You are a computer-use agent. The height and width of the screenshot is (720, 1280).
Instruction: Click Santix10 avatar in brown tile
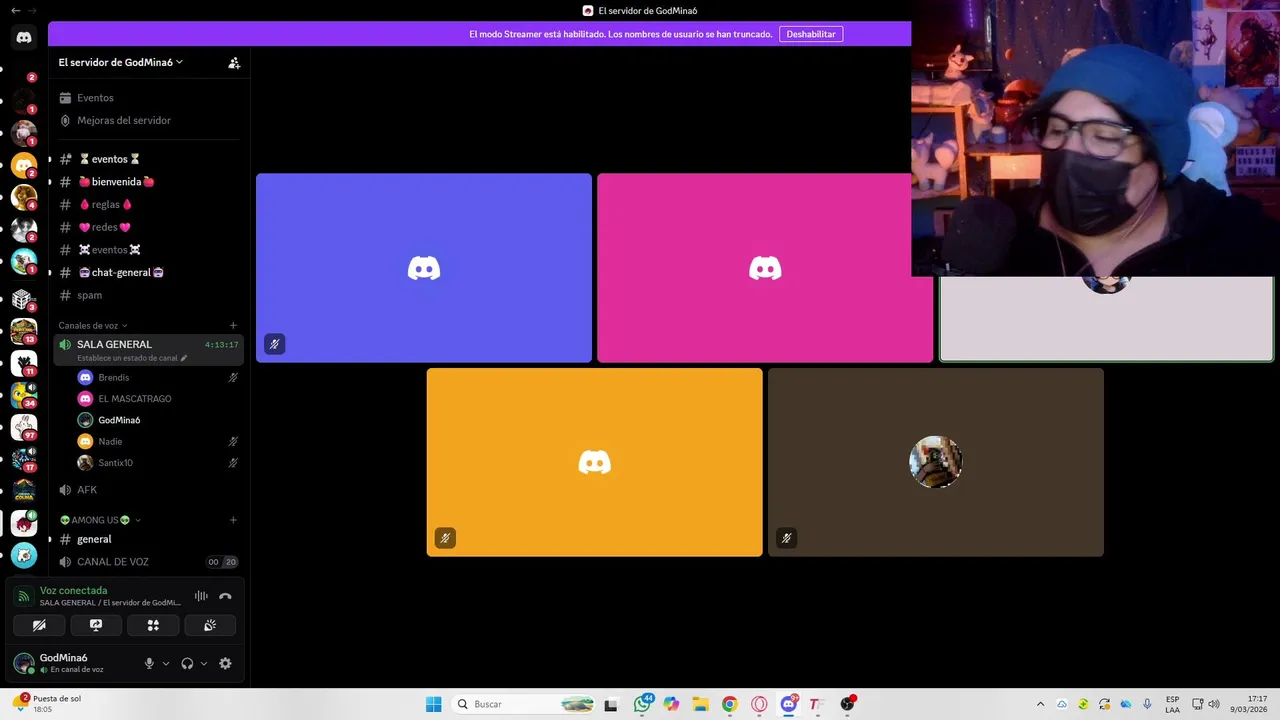[x=936, y=462]
